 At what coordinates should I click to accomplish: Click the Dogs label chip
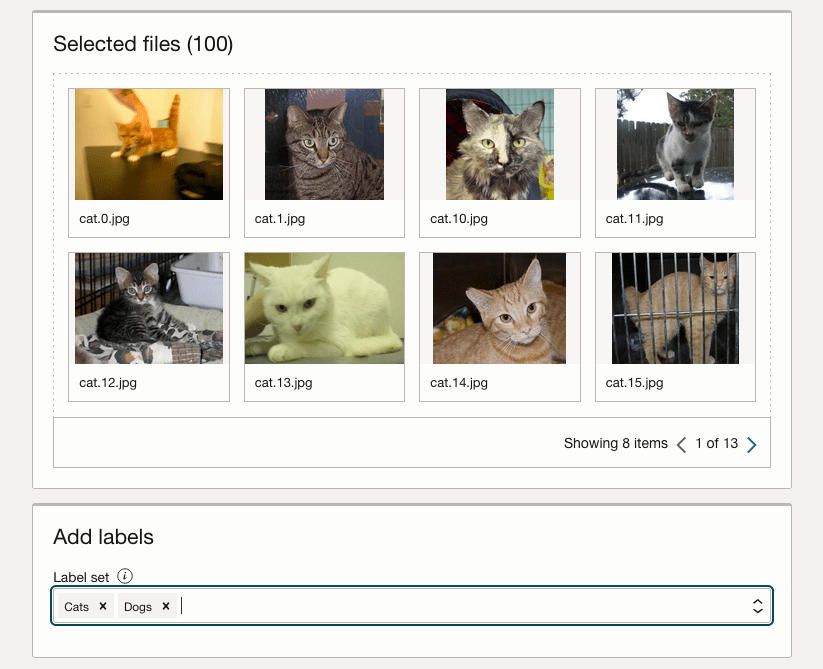(138, 607)
